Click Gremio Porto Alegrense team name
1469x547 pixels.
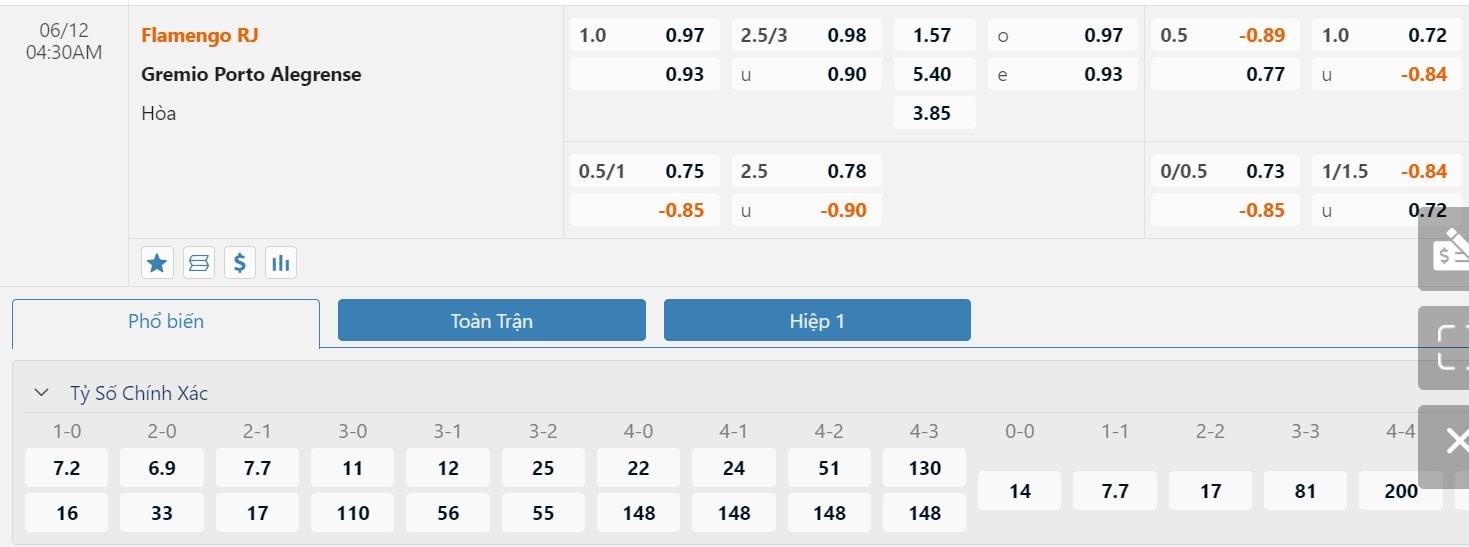click(251, 74)
